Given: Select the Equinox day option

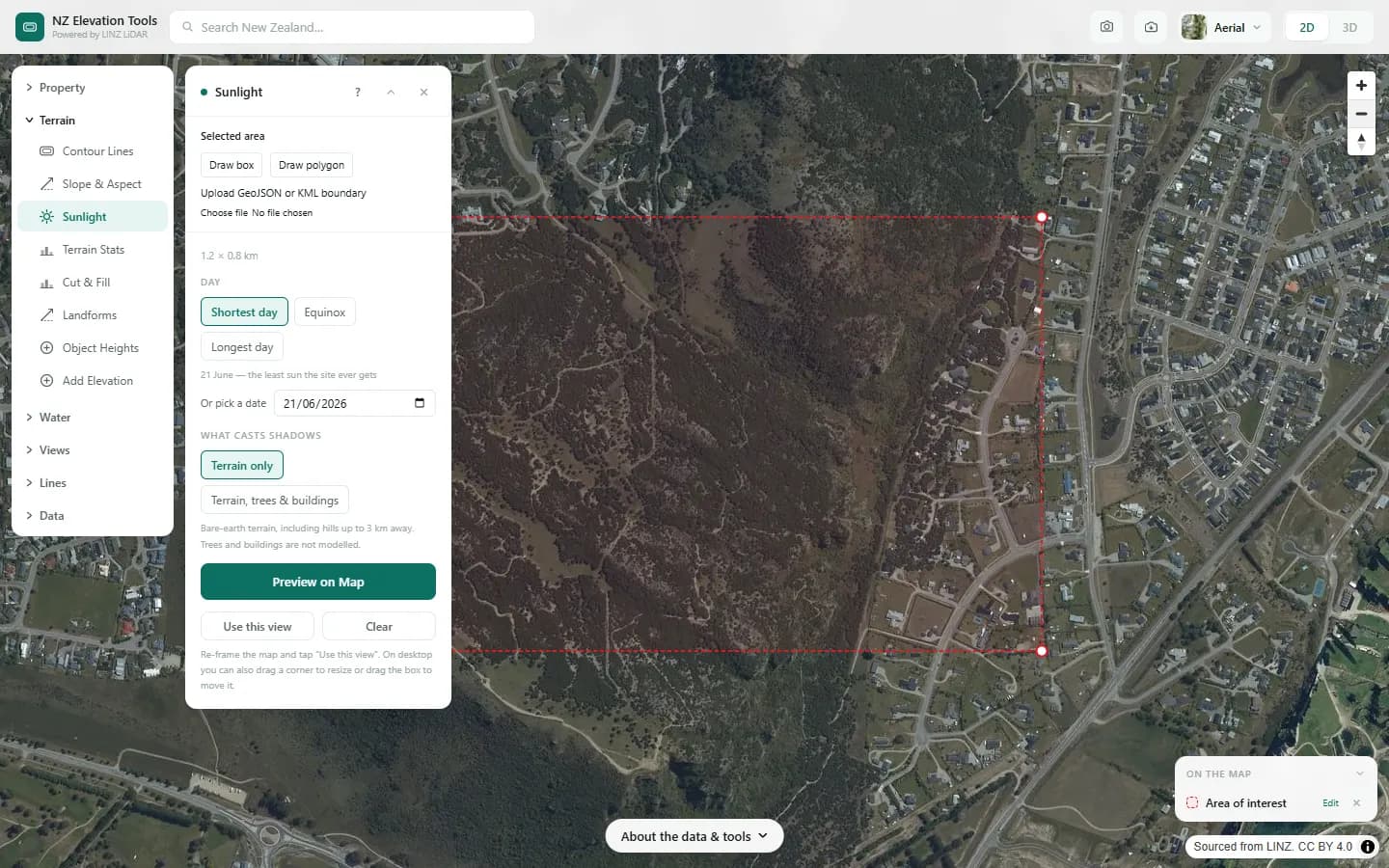Looking at the screenshot, I should 324,312.
